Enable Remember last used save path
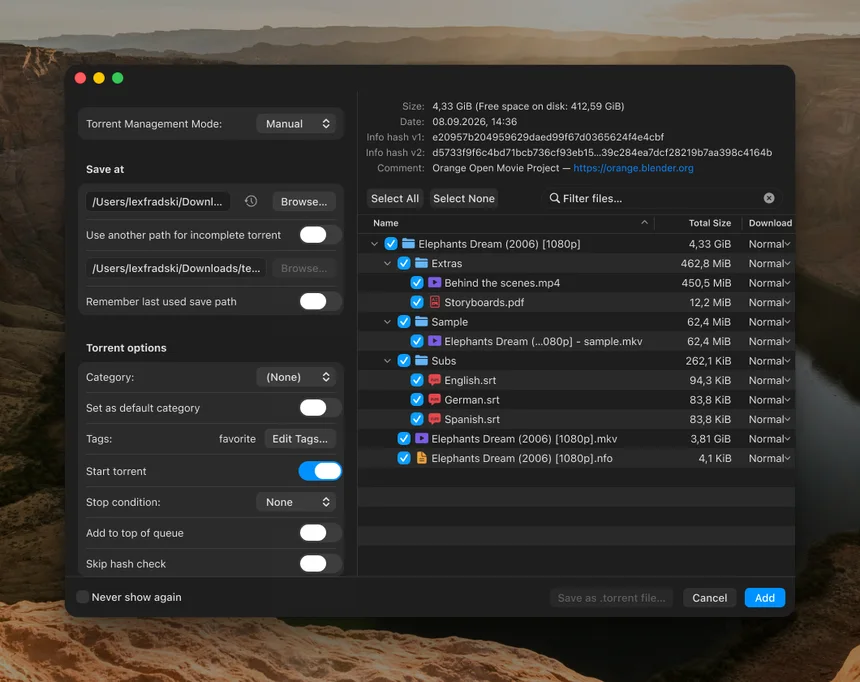 (320, 301)
